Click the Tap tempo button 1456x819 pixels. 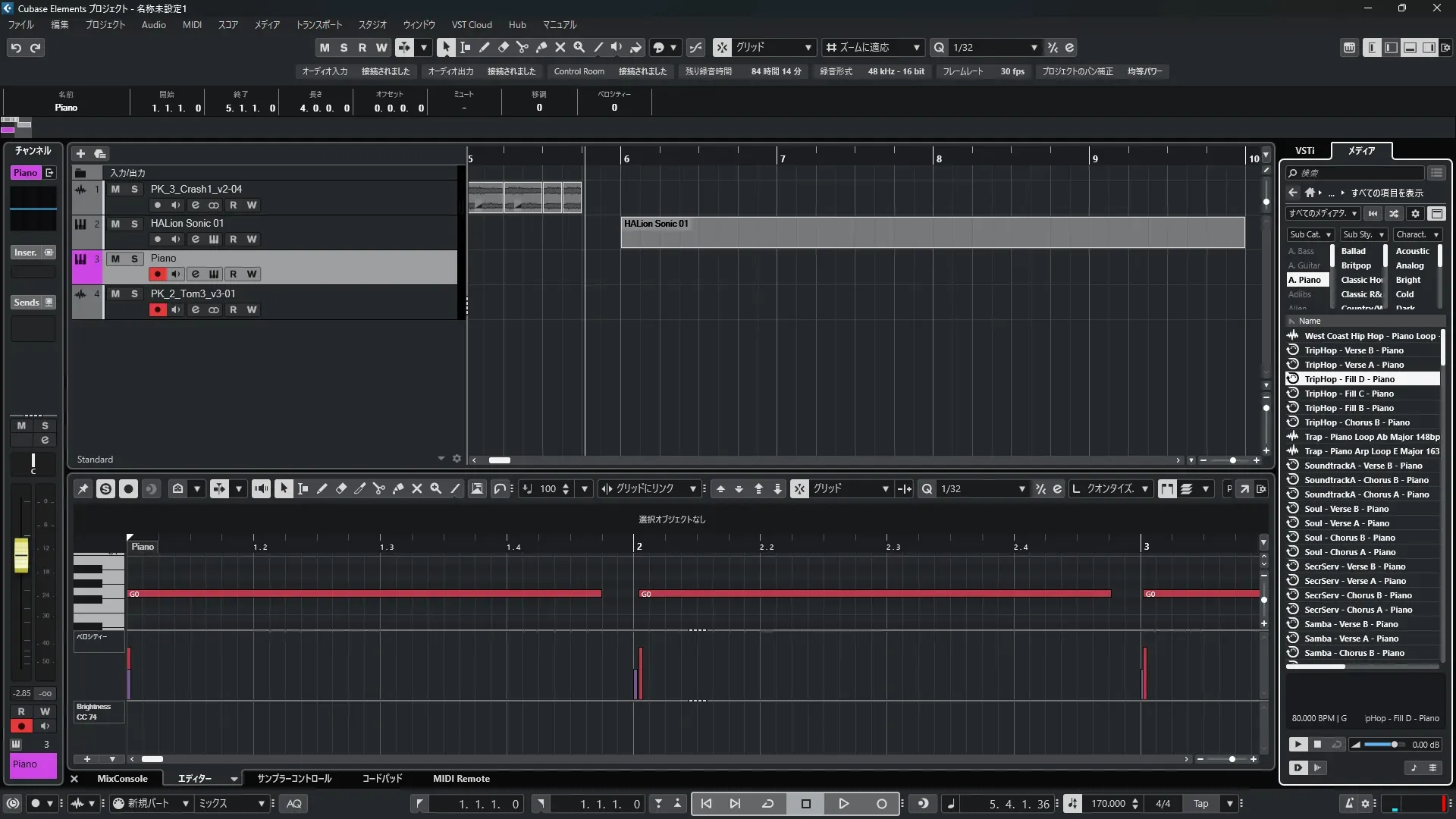click(x=1200, y=804)
